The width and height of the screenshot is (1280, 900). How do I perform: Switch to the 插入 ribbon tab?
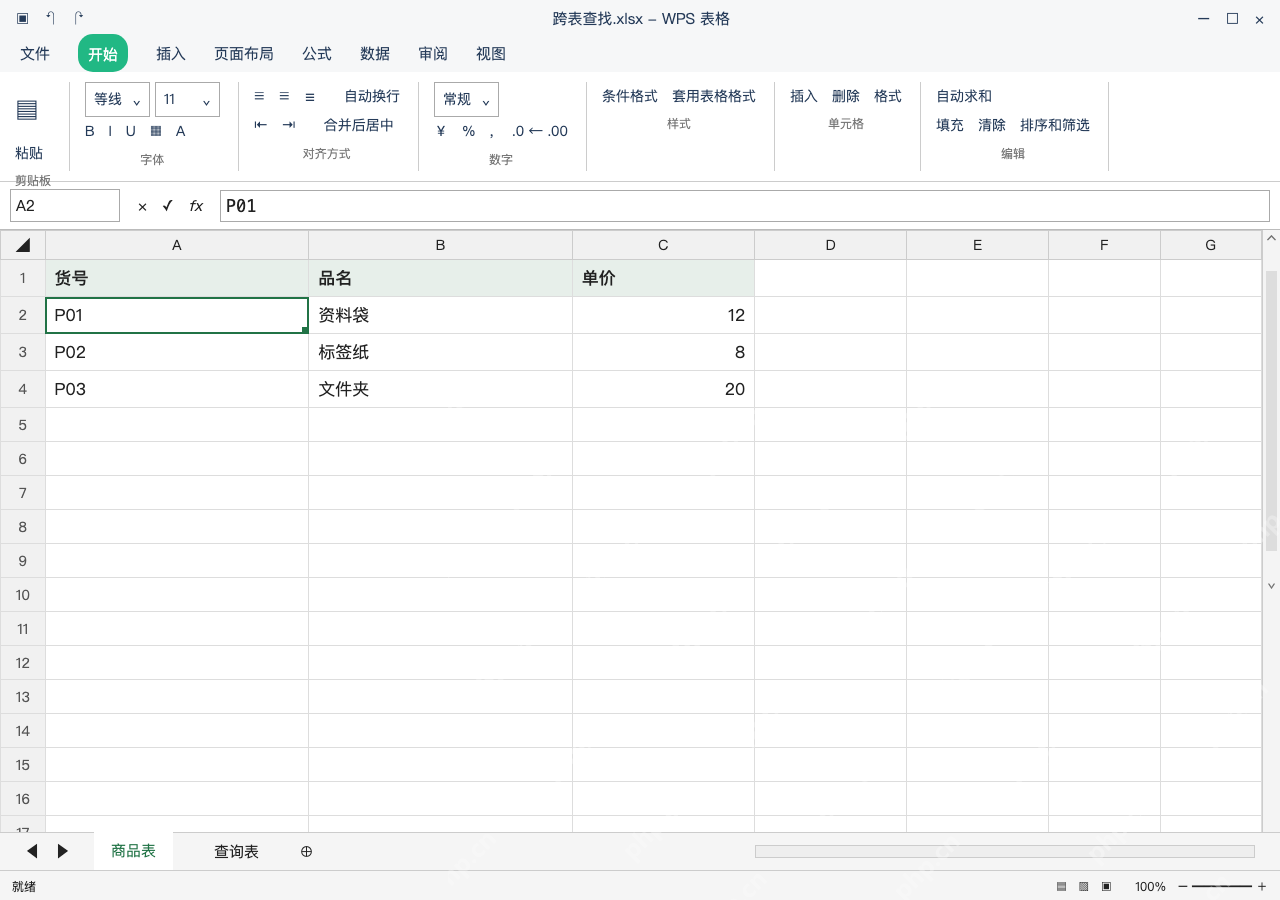coord(171,54)
